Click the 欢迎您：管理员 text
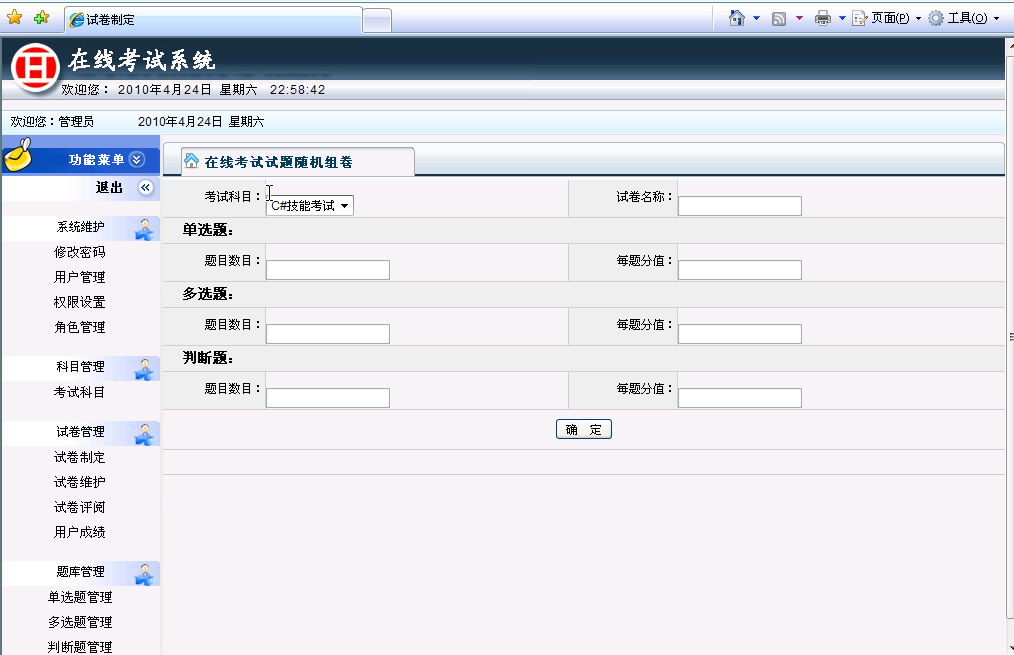 click(52, 122)
